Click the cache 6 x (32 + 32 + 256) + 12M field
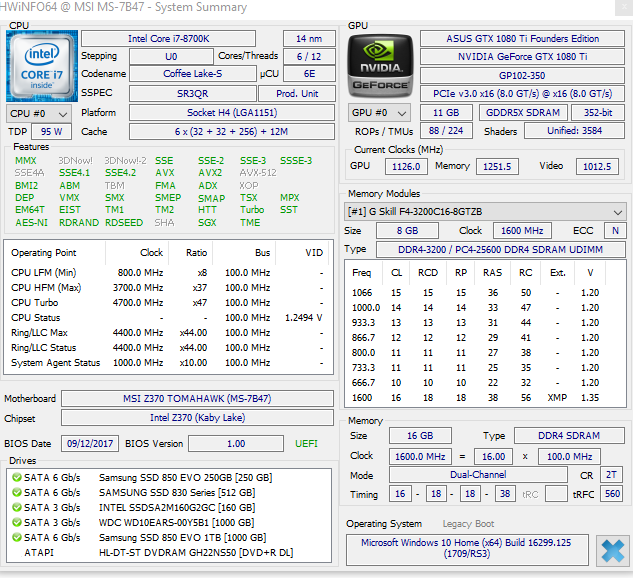This screenshot has height=578, width=633. point(232,132)
